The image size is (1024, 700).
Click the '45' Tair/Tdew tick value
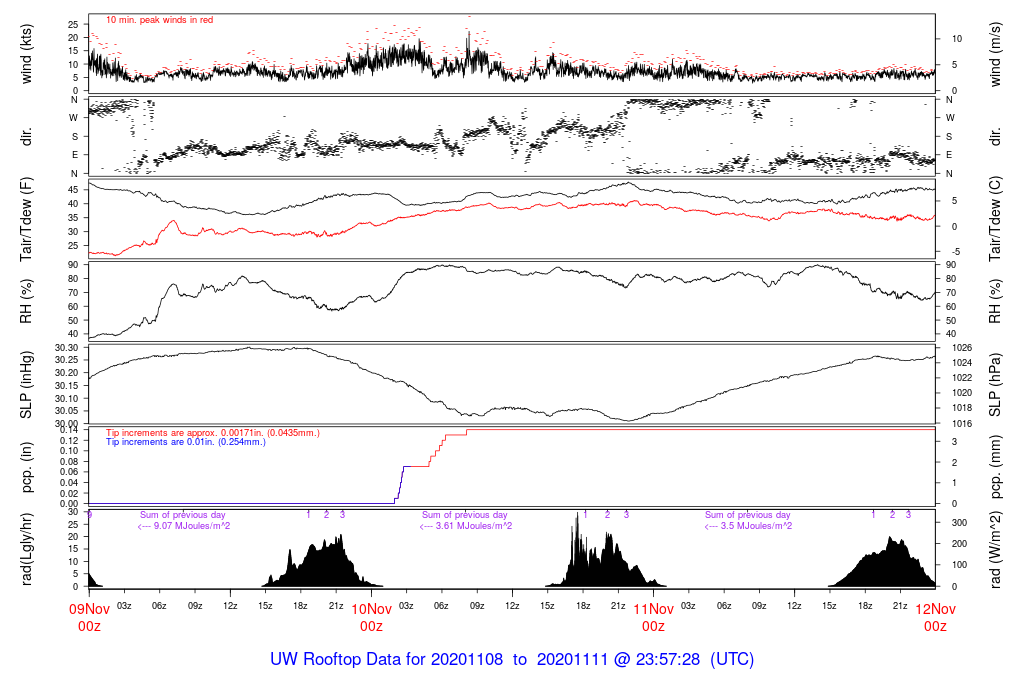pyautogui.click(x=73, y=190)
